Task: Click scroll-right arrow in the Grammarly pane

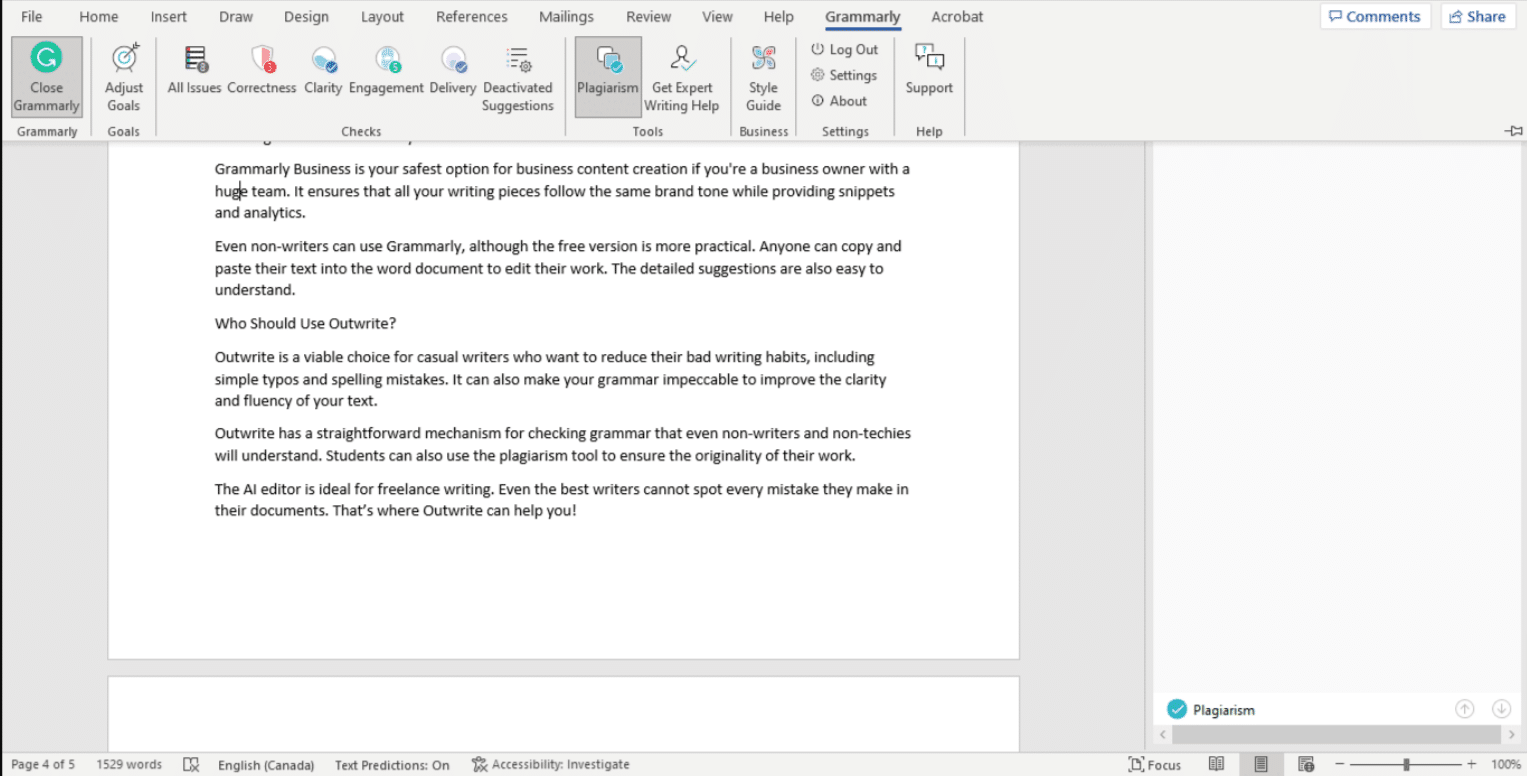Action: (x=1511, y=735)
